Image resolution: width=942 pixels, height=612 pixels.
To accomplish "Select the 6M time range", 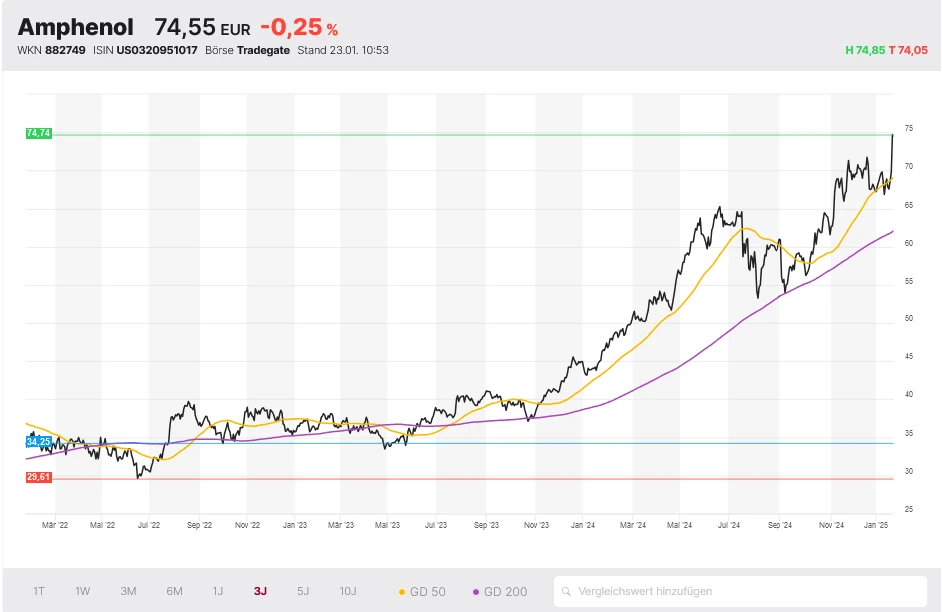I will [174, 591].
